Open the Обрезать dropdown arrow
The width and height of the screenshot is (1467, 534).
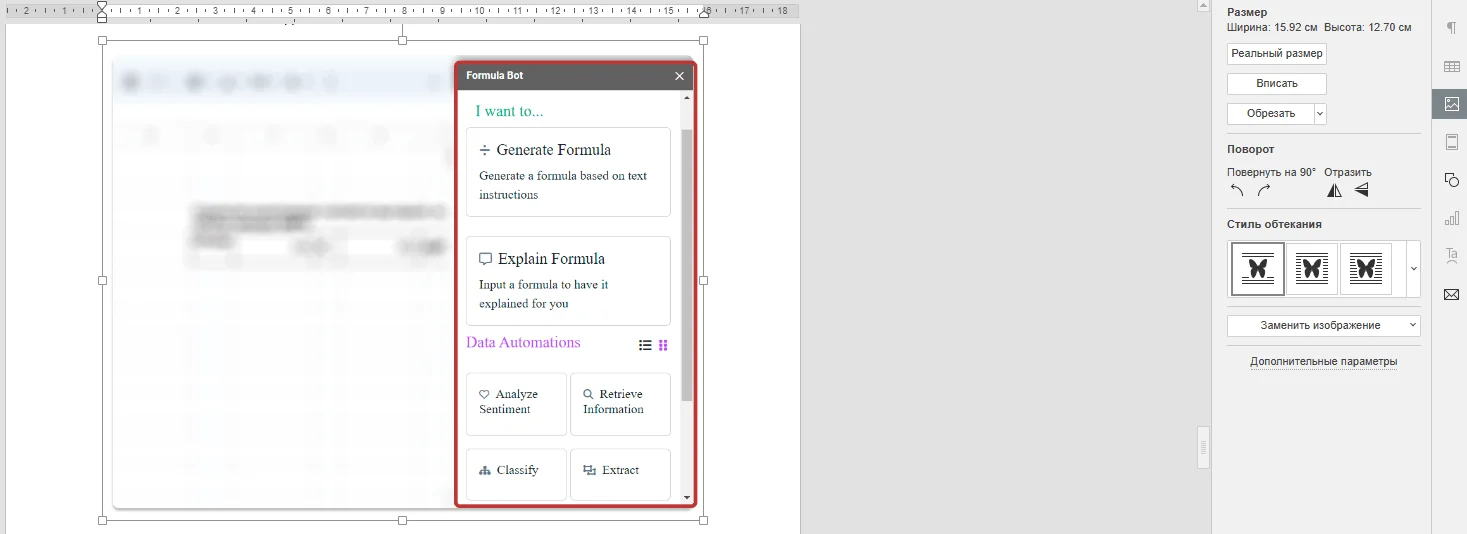point(1320,114)
